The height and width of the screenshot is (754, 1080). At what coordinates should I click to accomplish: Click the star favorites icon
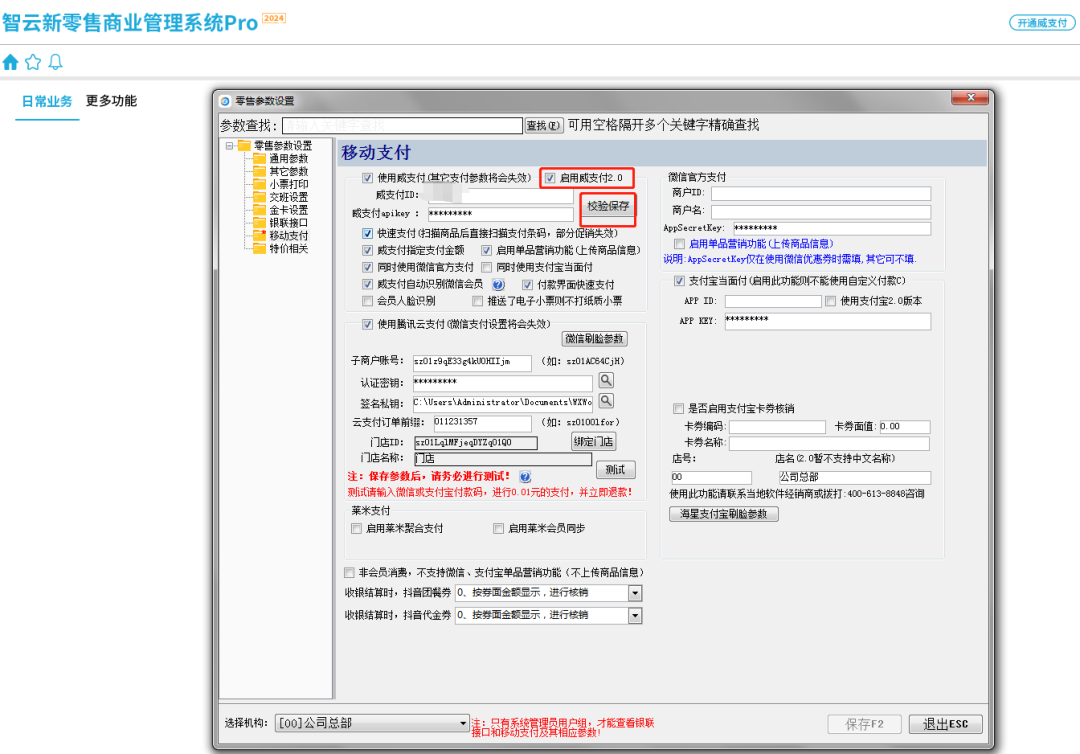tap(33, 62)
